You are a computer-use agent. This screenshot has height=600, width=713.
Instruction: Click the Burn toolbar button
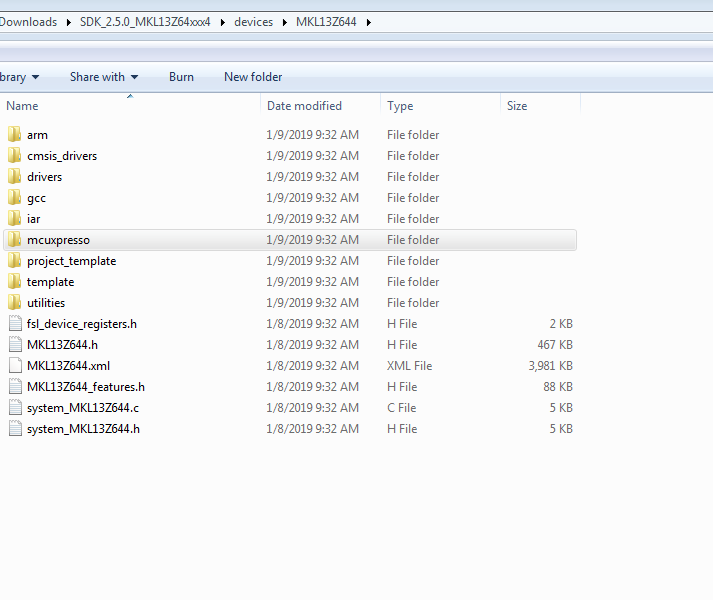click(181, 77)
